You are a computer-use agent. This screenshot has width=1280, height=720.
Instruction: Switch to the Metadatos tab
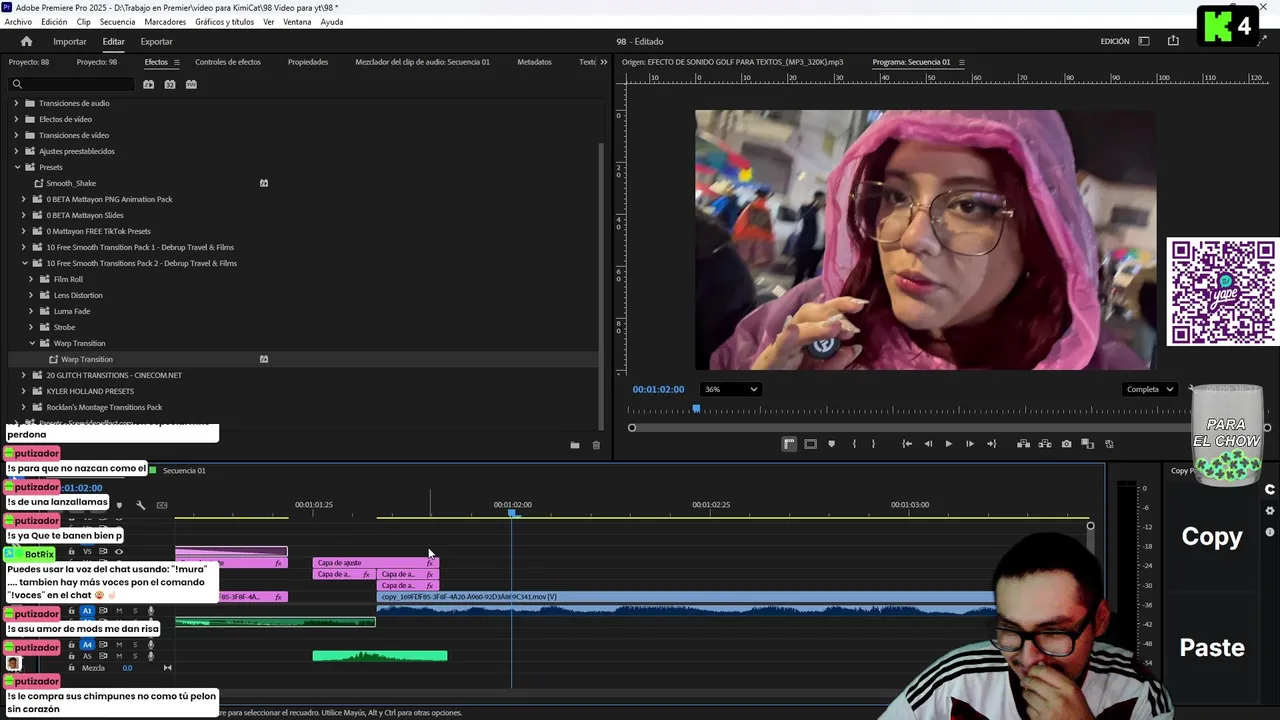click(534, 62)
